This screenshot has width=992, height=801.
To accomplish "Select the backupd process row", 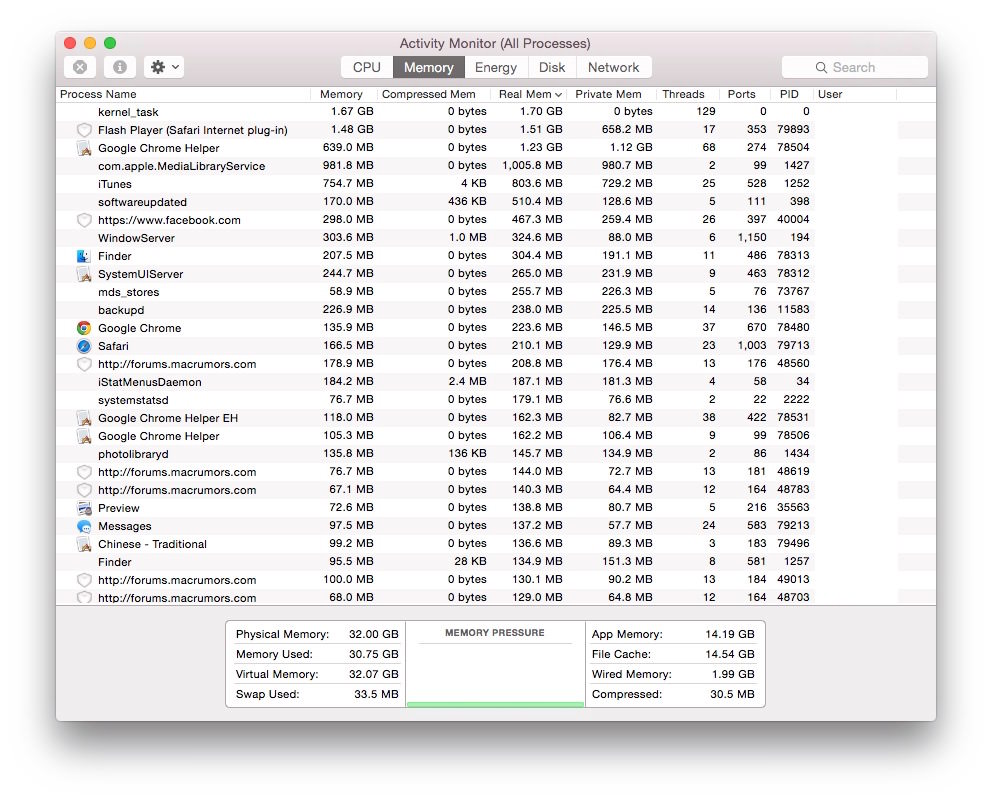I will coord(496,310).
